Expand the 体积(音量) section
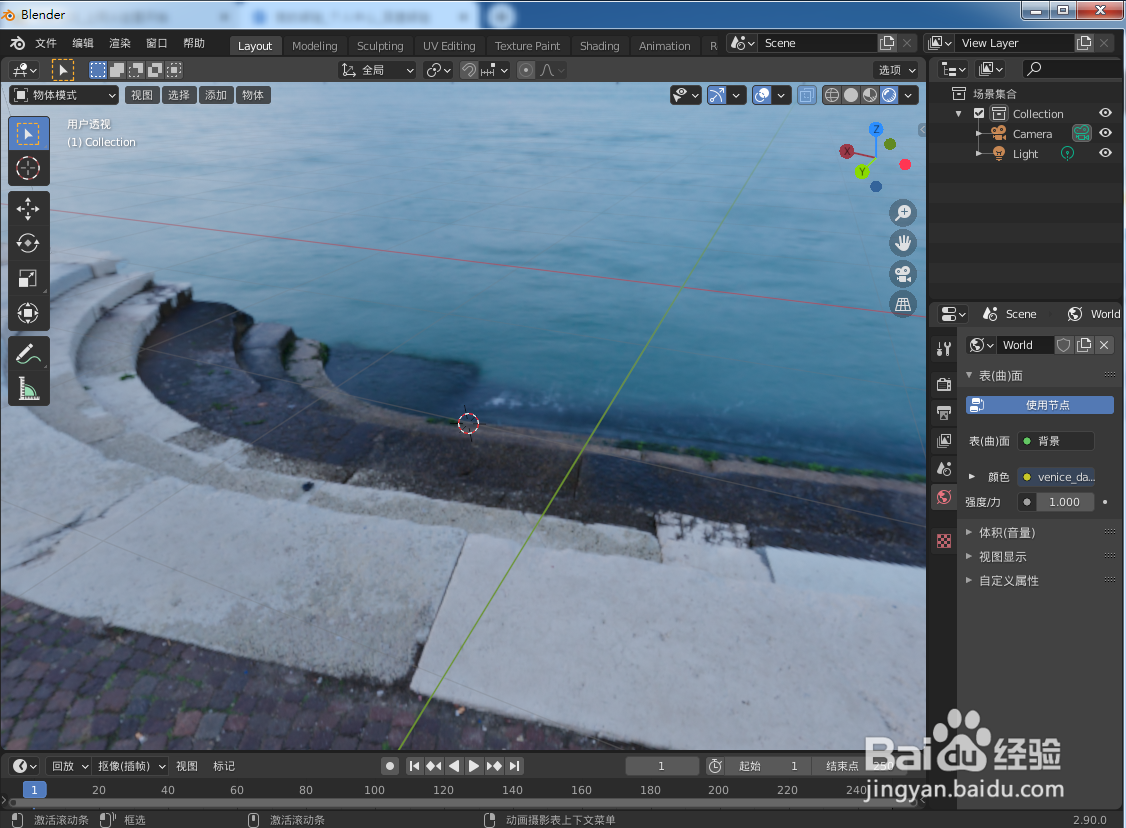Viewport: 1126px width, 828px height. pyautogui.click(x=1005, y=533)
